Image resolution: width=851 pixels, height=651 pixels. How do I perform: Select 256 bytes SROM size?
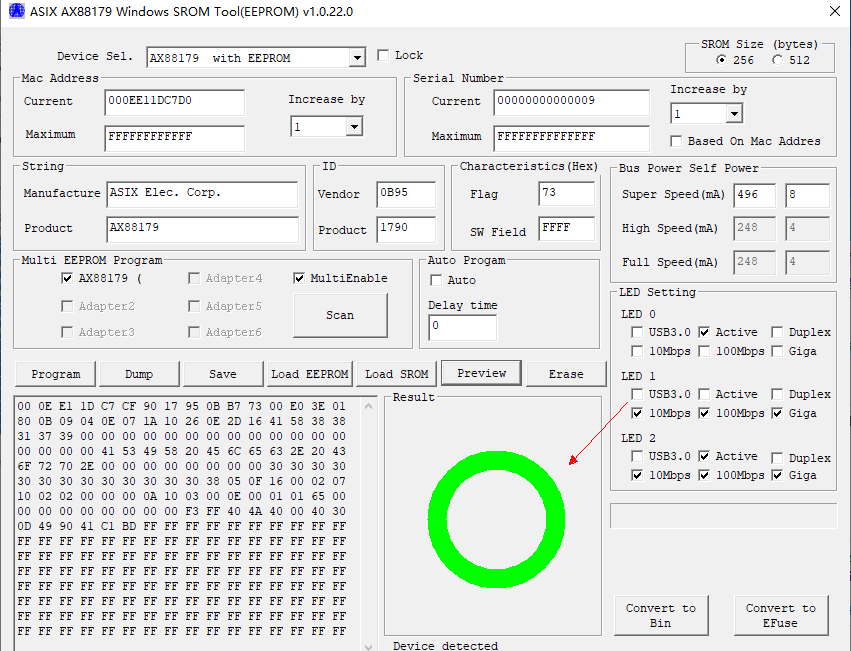[x=721, y=60]
